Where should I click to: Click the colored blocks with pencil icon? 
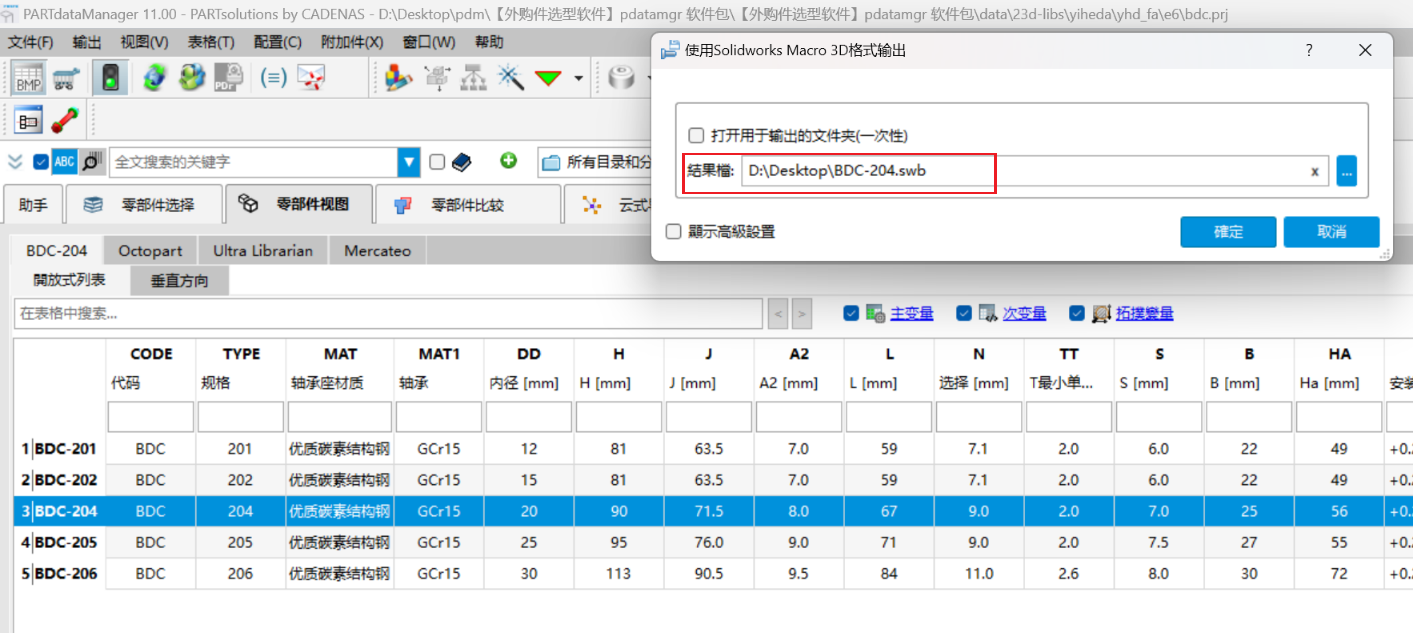(x=398, y=78)
